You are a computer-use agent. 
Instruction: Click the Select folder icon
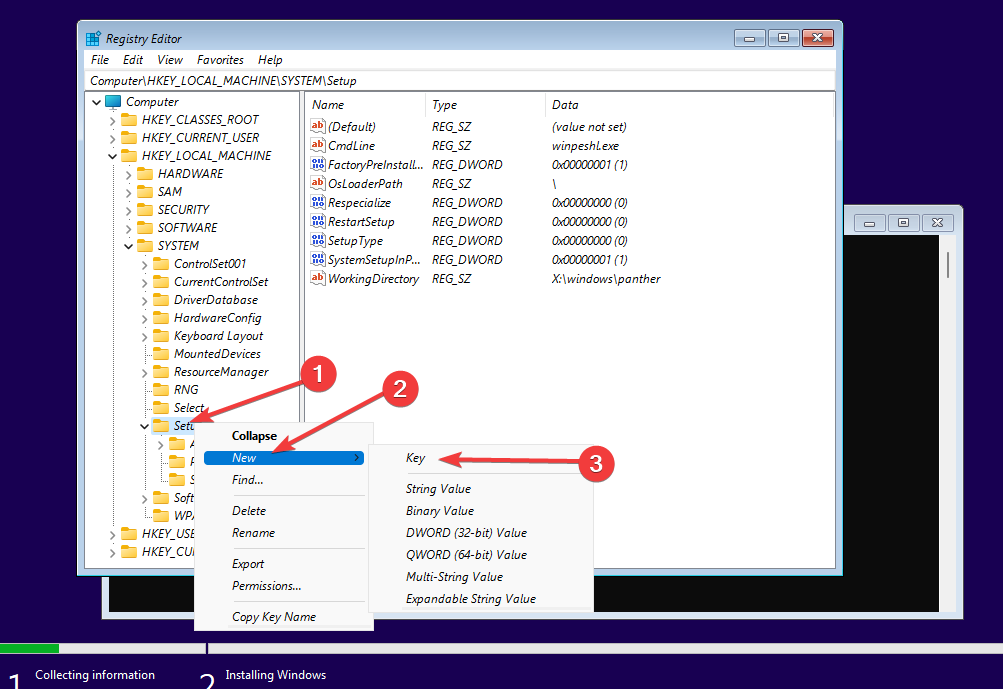click(161, 408)
